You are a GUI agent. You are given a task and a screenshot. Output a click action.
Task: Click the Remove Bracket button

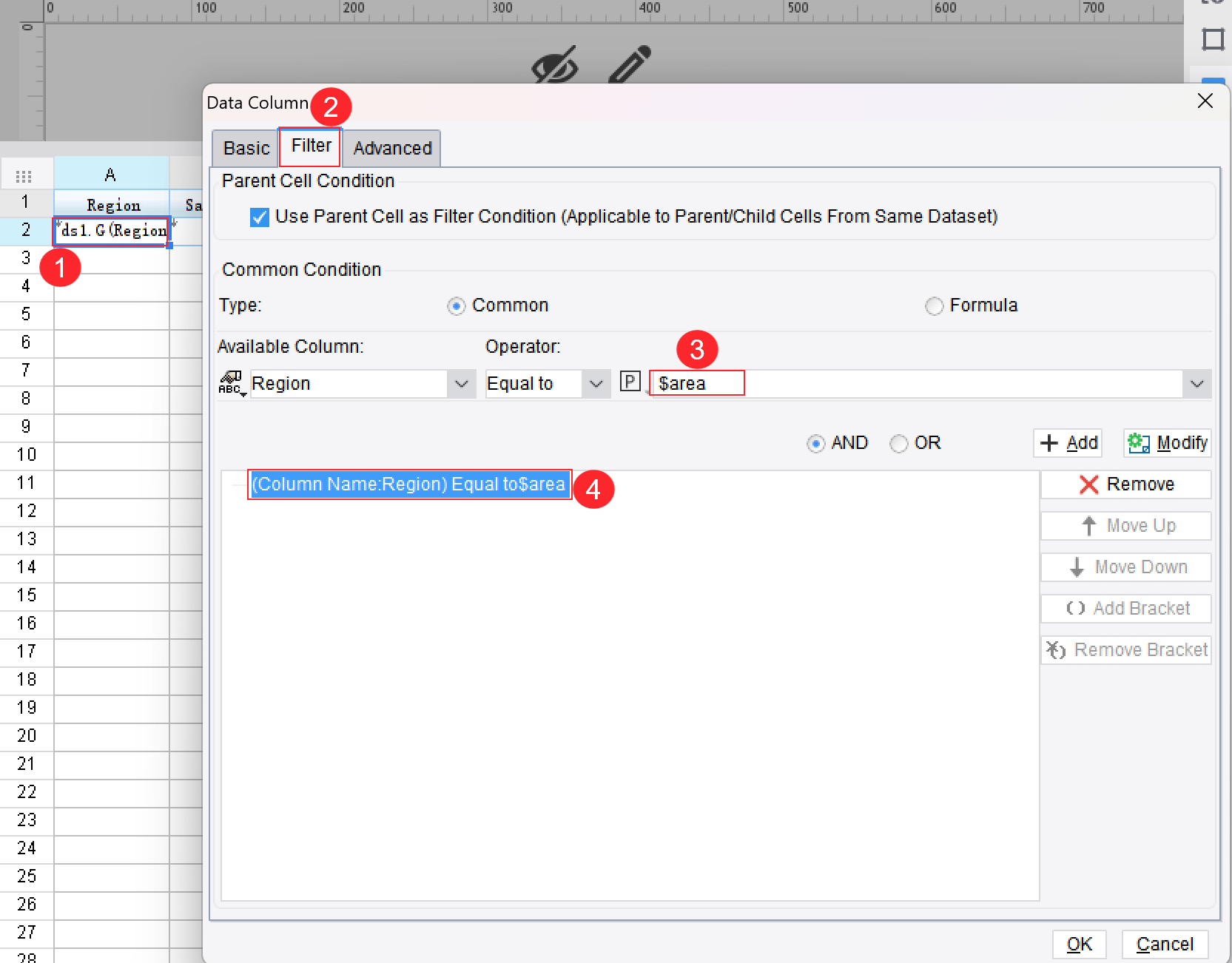(x=1125, y=650)
